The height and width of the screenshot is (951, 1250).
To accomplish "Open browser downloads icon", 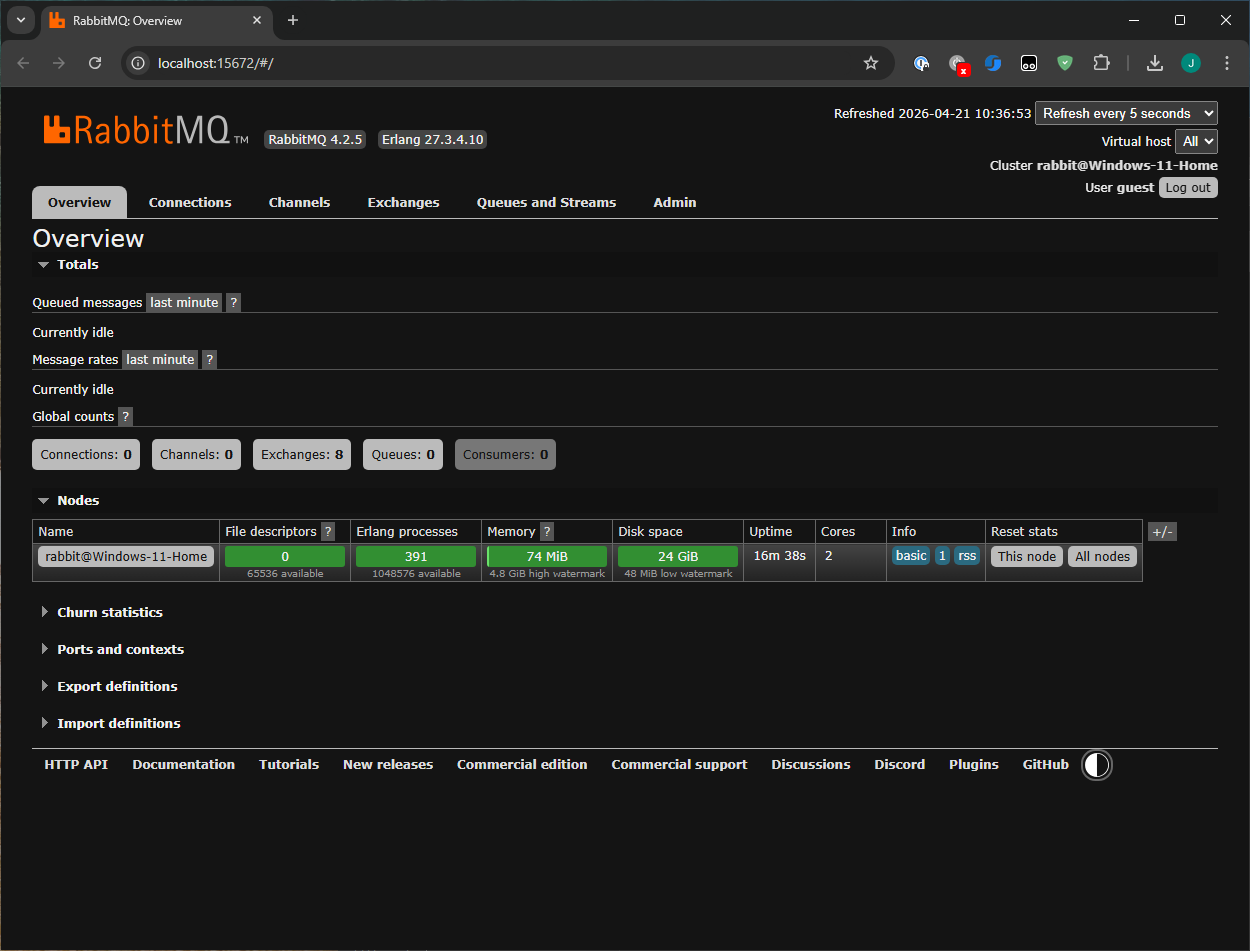I will [1155, 63].
